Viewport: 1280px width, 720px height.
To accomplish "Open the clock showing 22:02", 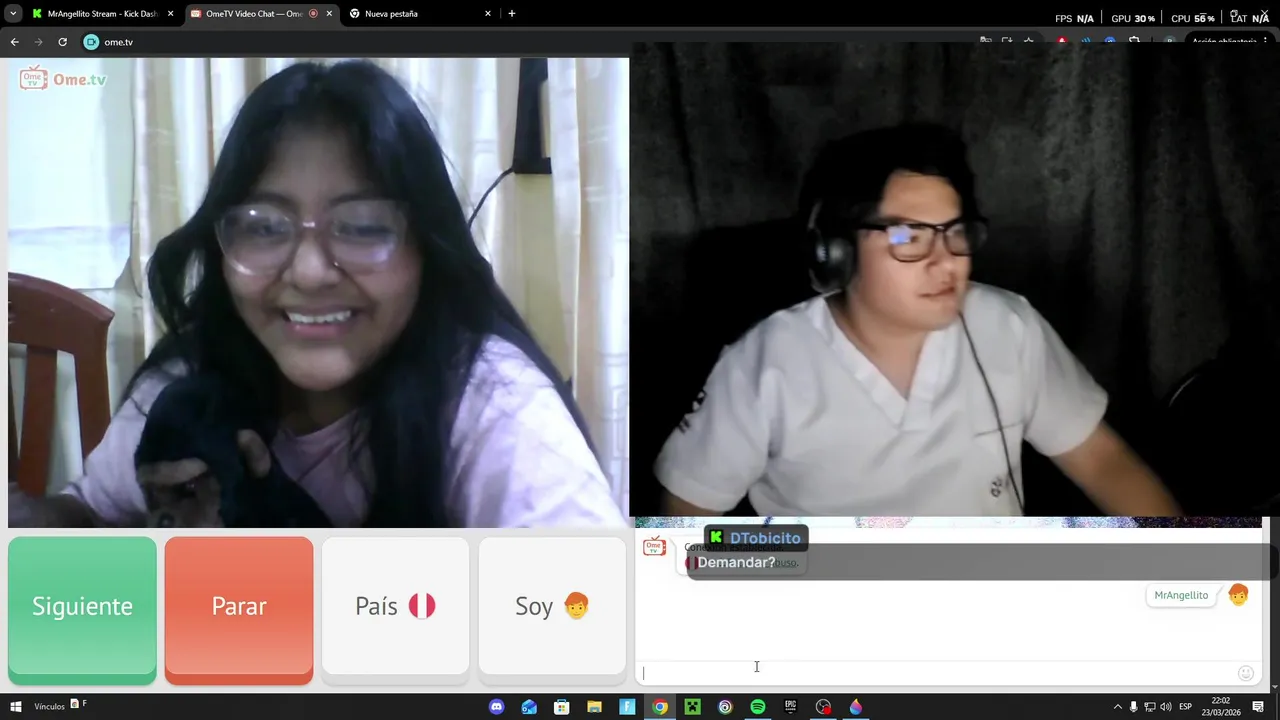I will coord(1221,707).
